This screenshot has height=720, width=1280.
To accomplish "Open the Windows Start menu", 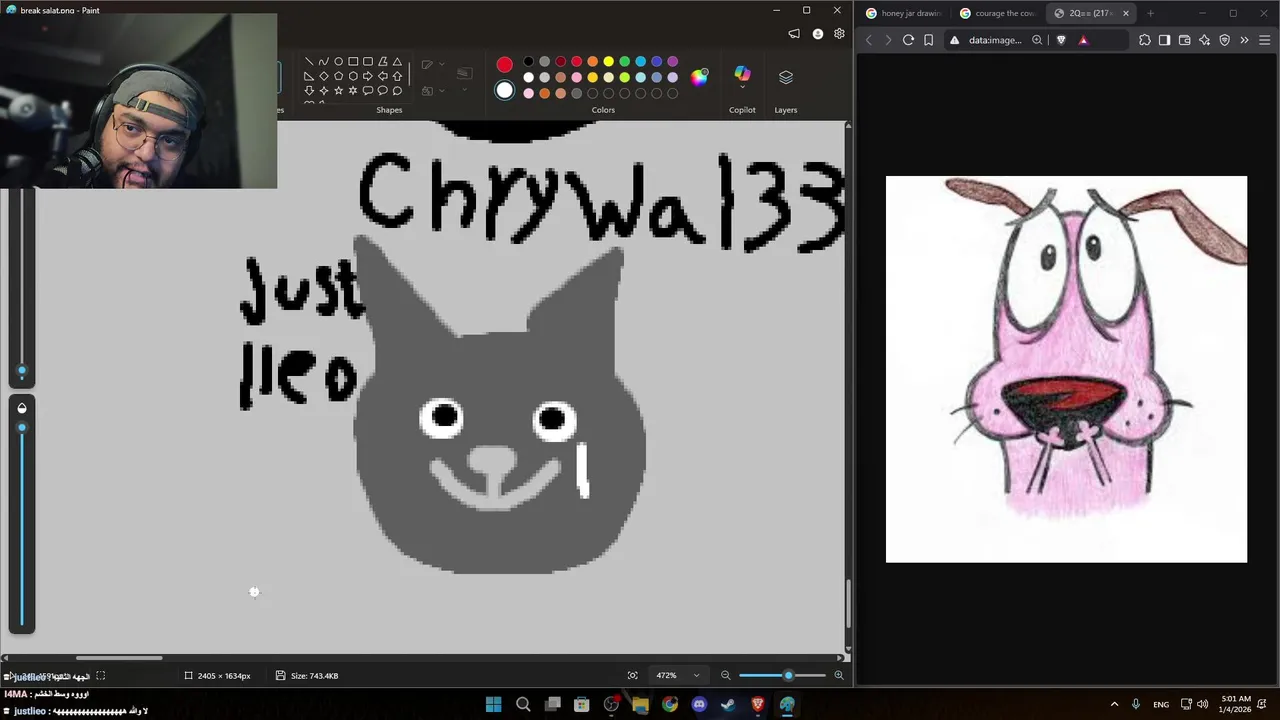I will [493, 705].
